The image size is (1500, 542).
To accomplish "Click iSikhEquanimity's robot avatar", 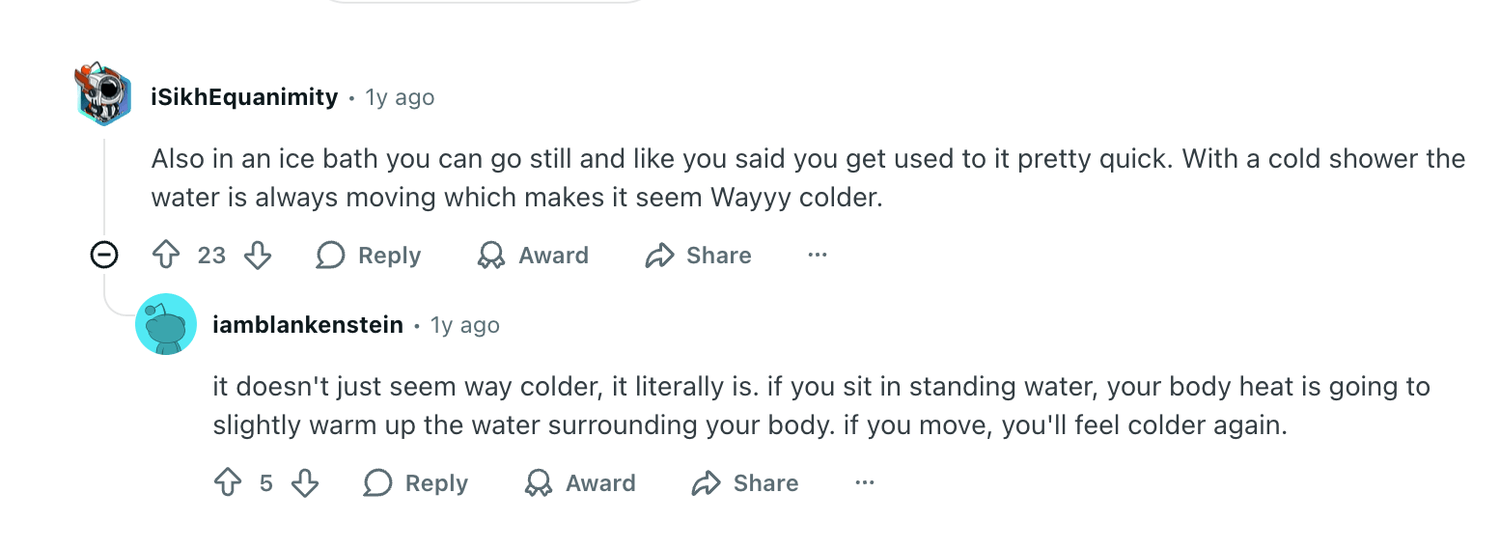I will (x=104, y=95).
